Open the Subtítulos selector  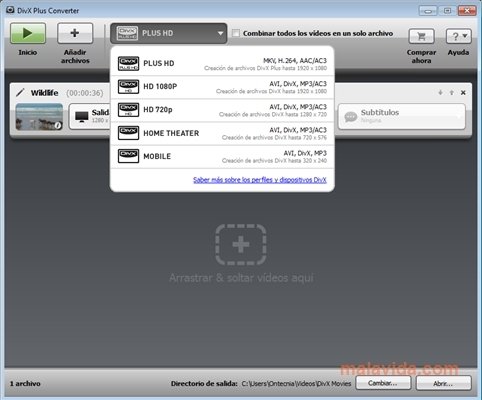tap(402, 116)
